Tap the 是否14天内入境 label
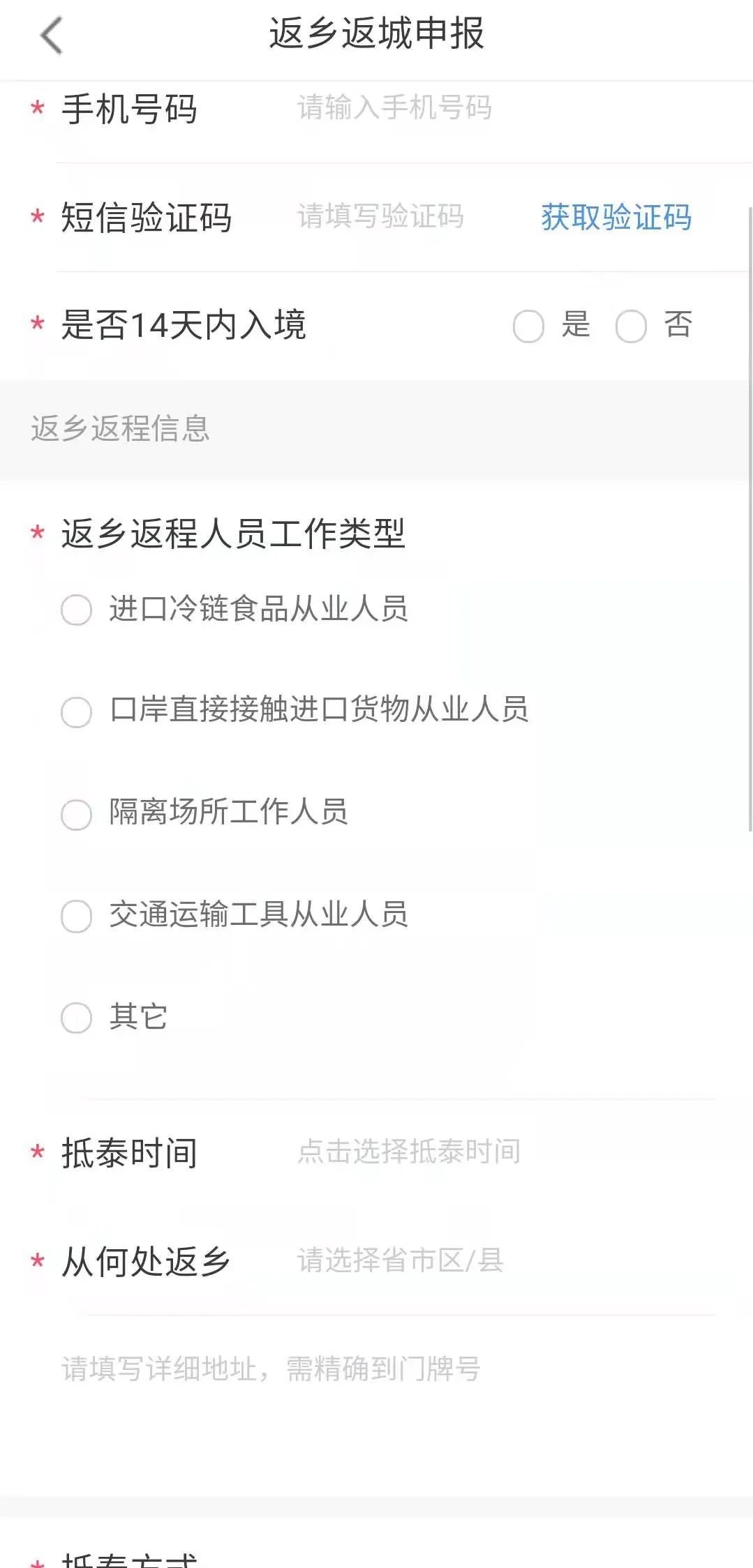 coord(184,325)
